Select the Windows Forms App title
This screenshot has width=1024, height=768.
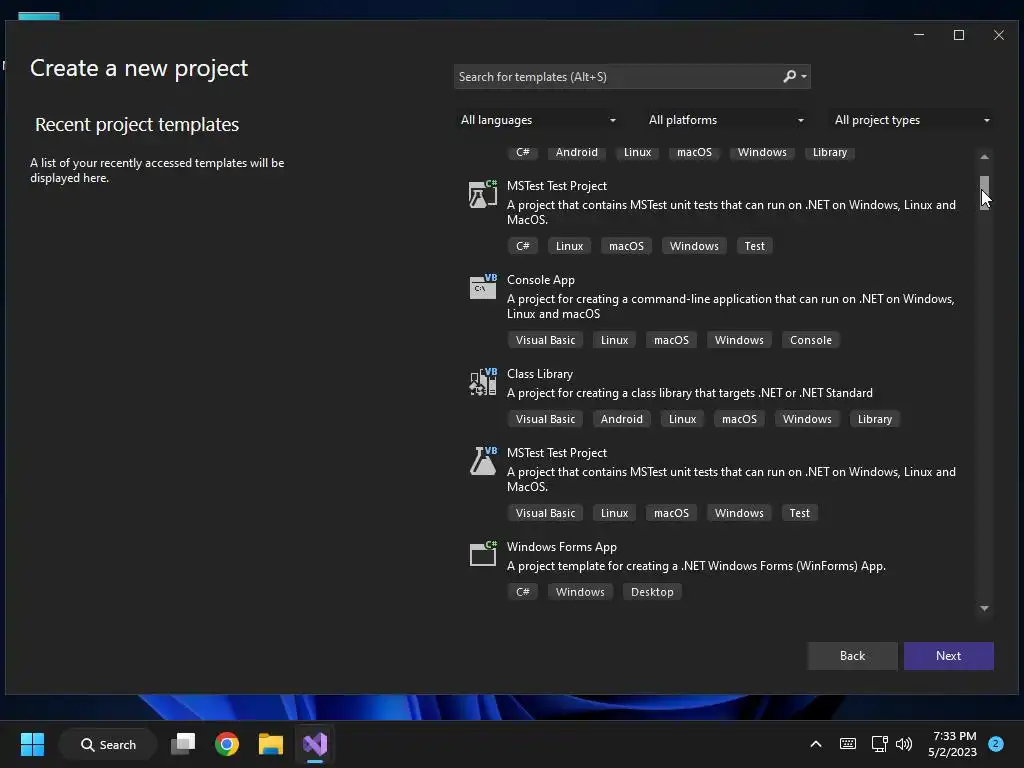562,547
